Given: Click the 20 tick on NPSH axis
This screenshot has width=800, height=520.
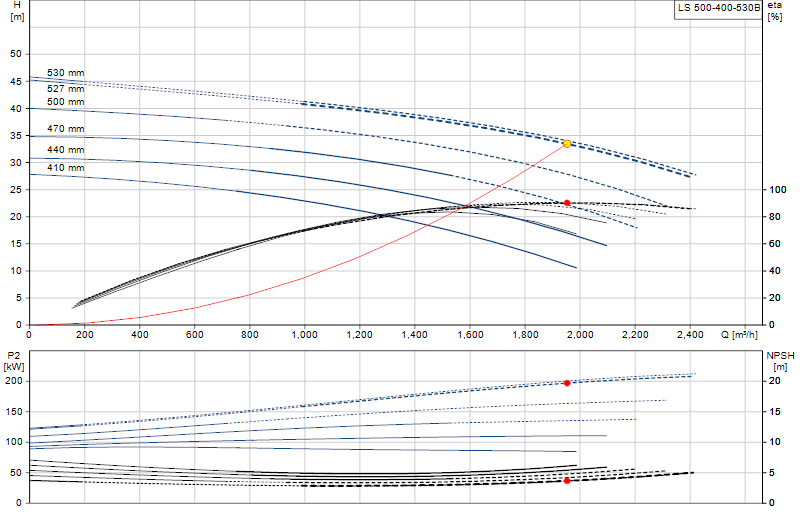Looking at the screenshot, I should [x=774, y=381].
